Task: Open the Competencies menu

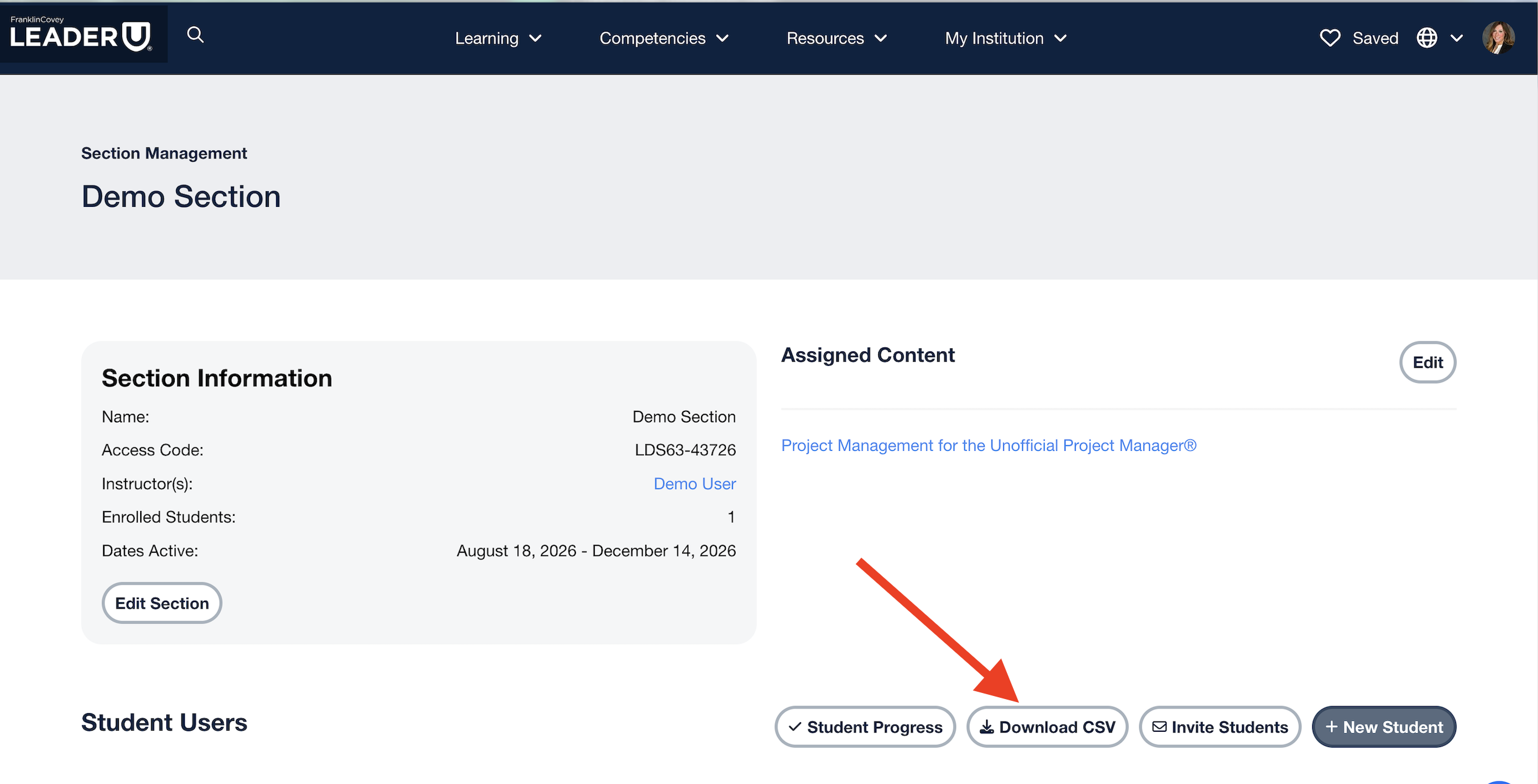Action: tap(664, 38)
